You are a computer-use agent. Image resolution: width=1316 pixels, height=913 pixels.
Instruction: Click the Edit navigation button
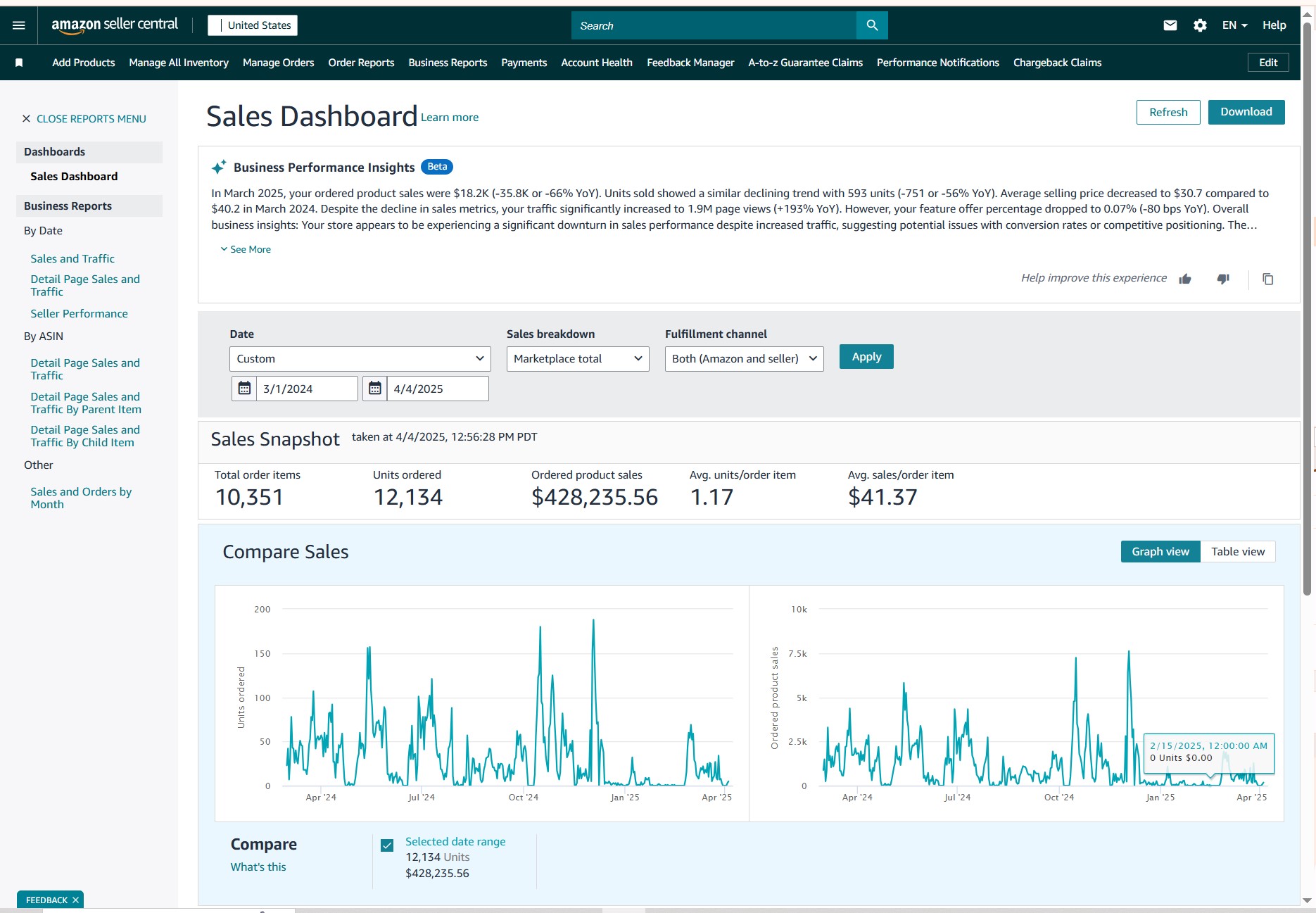(1268, 63)
